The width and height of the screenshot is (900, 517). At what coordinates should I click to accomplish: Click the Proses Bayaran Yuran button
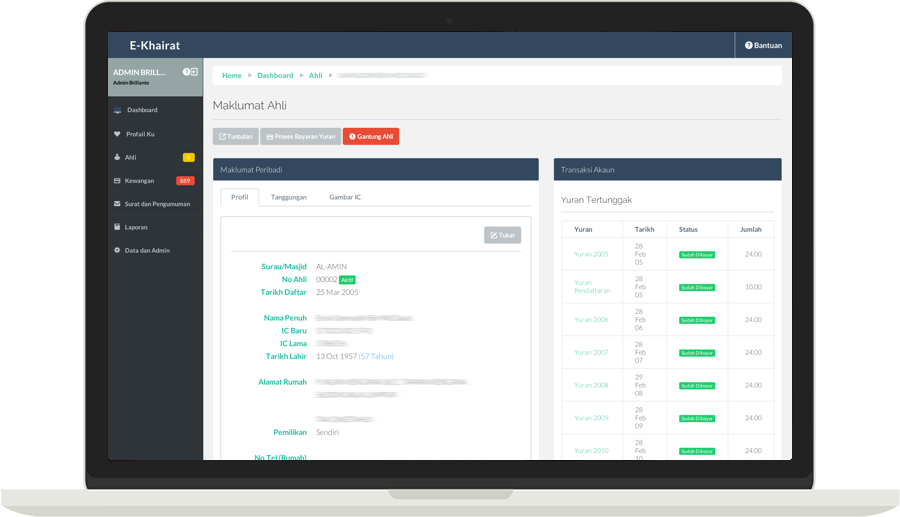point(301,137)
